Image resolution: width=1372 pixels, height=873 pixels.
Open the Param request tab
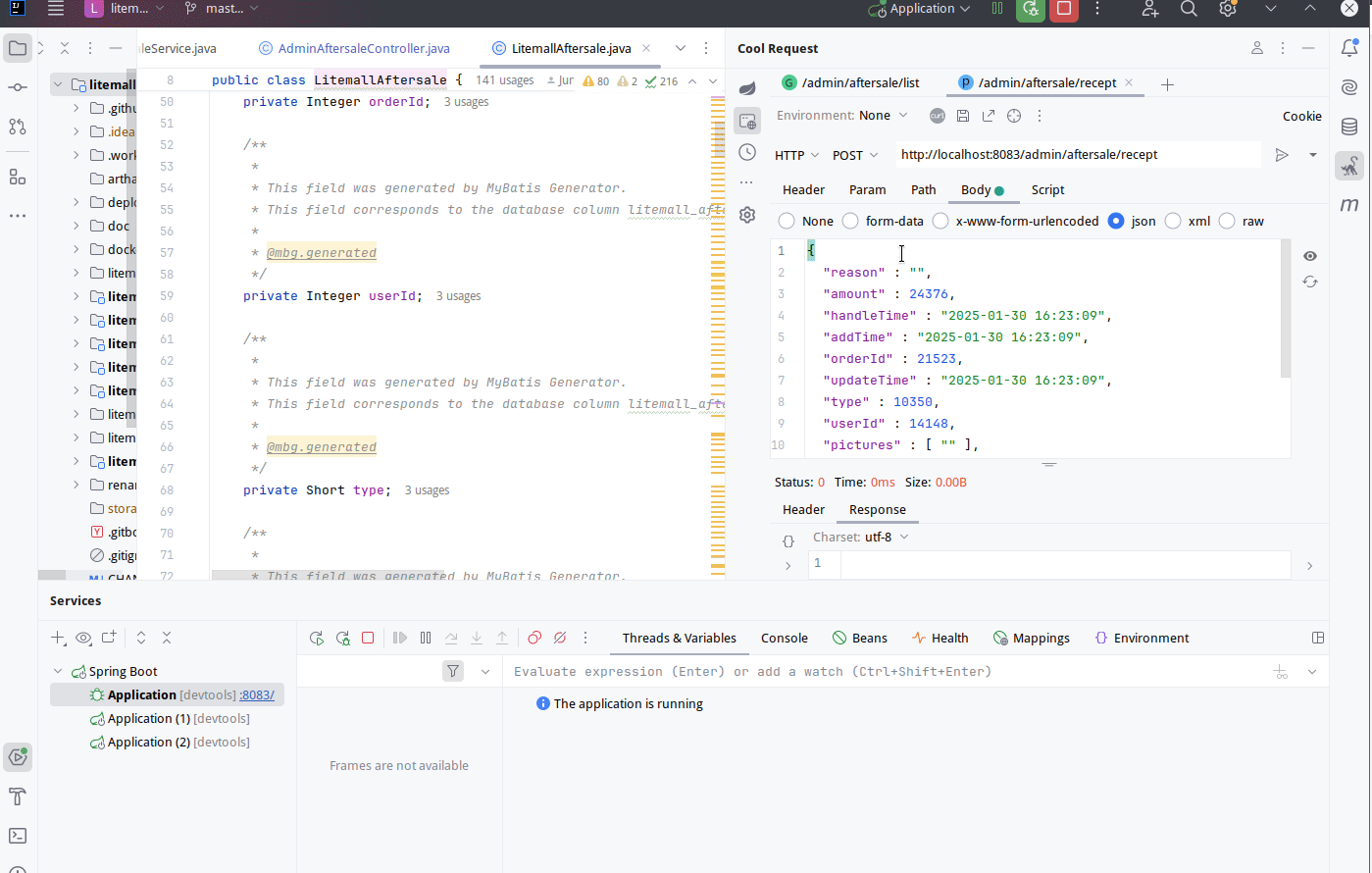point(867,189)
